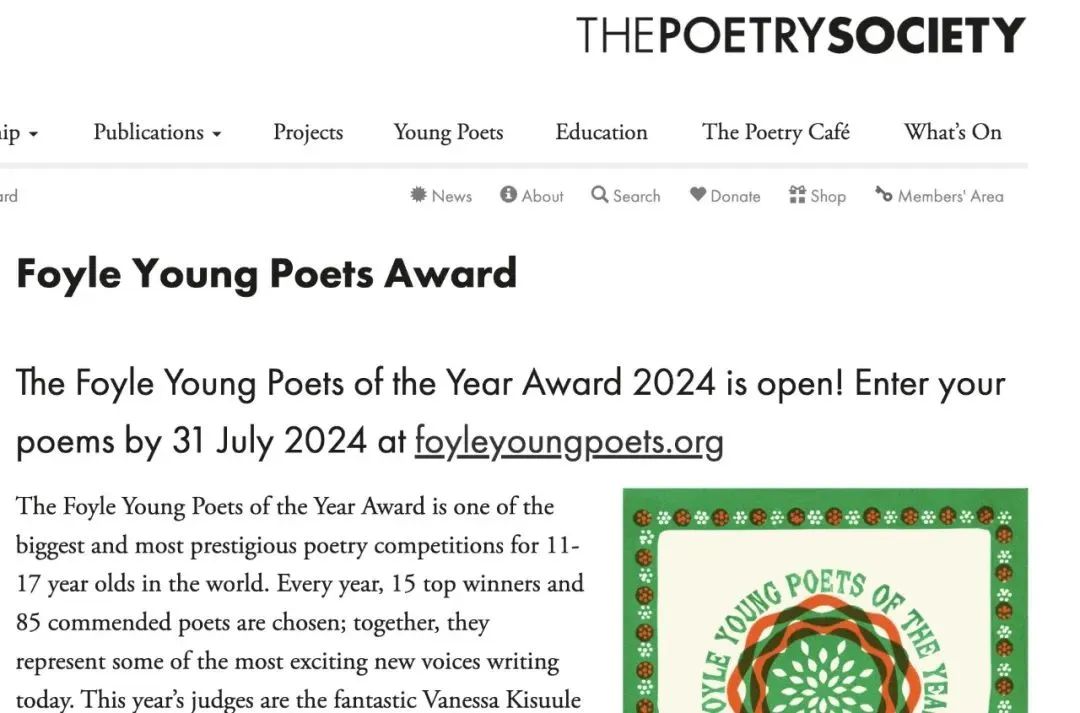Go to Young Poets section
This screenshot has width=1080, height=713.
point(448,132)
